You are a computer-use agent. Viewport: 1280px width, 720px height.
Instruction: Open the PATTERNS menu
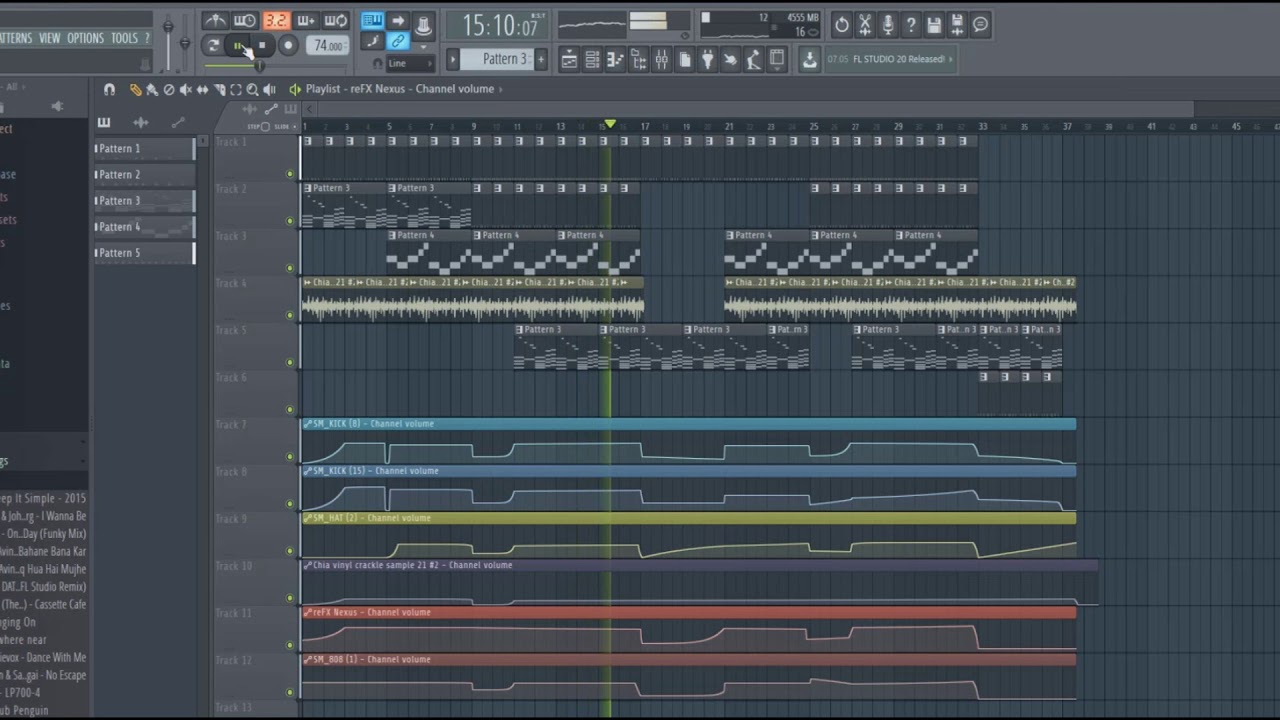[x=14, y=38]
